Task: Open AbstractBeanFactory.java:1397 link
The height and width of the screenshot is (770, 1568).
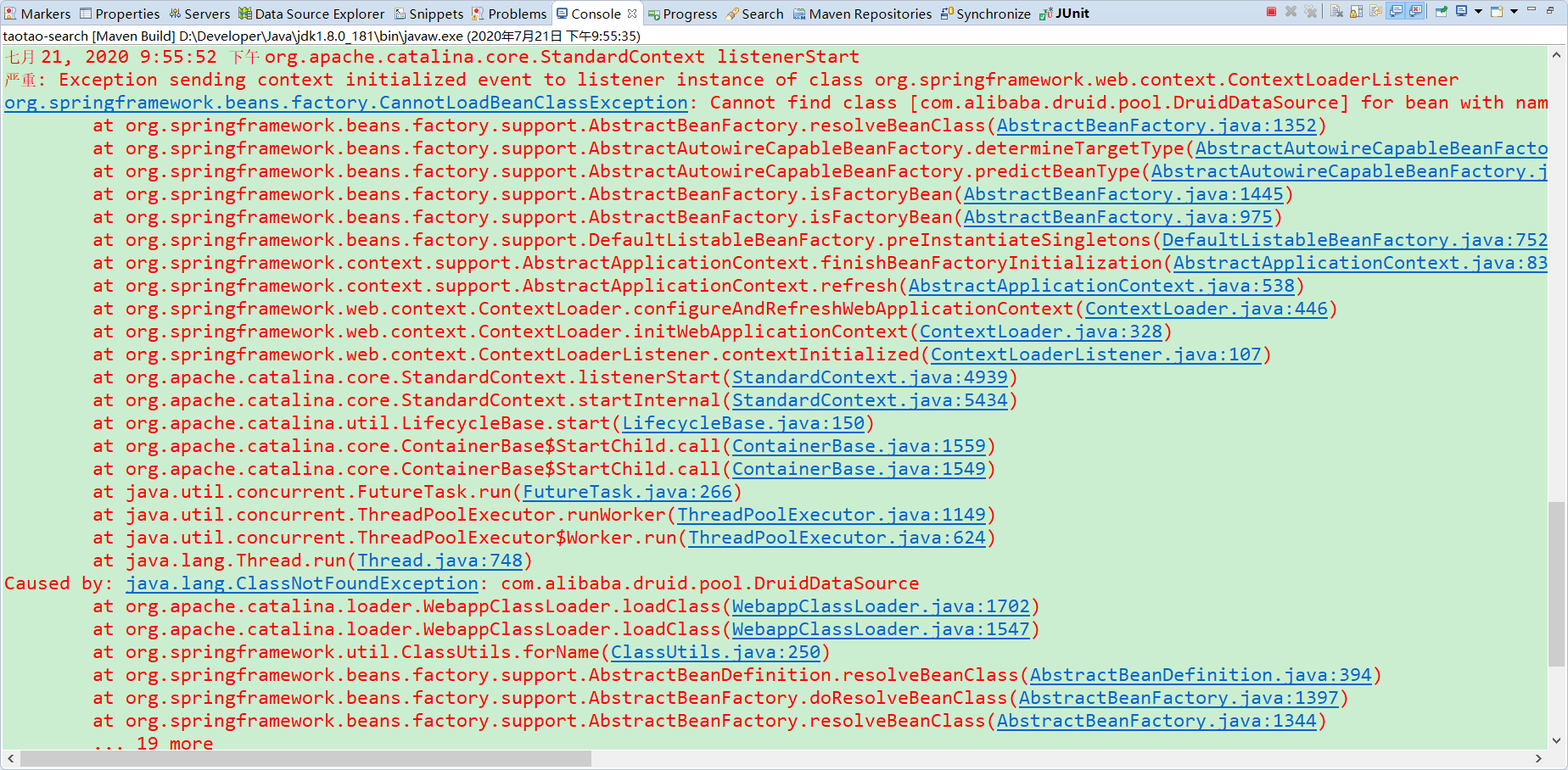Action: point(1179,698)
